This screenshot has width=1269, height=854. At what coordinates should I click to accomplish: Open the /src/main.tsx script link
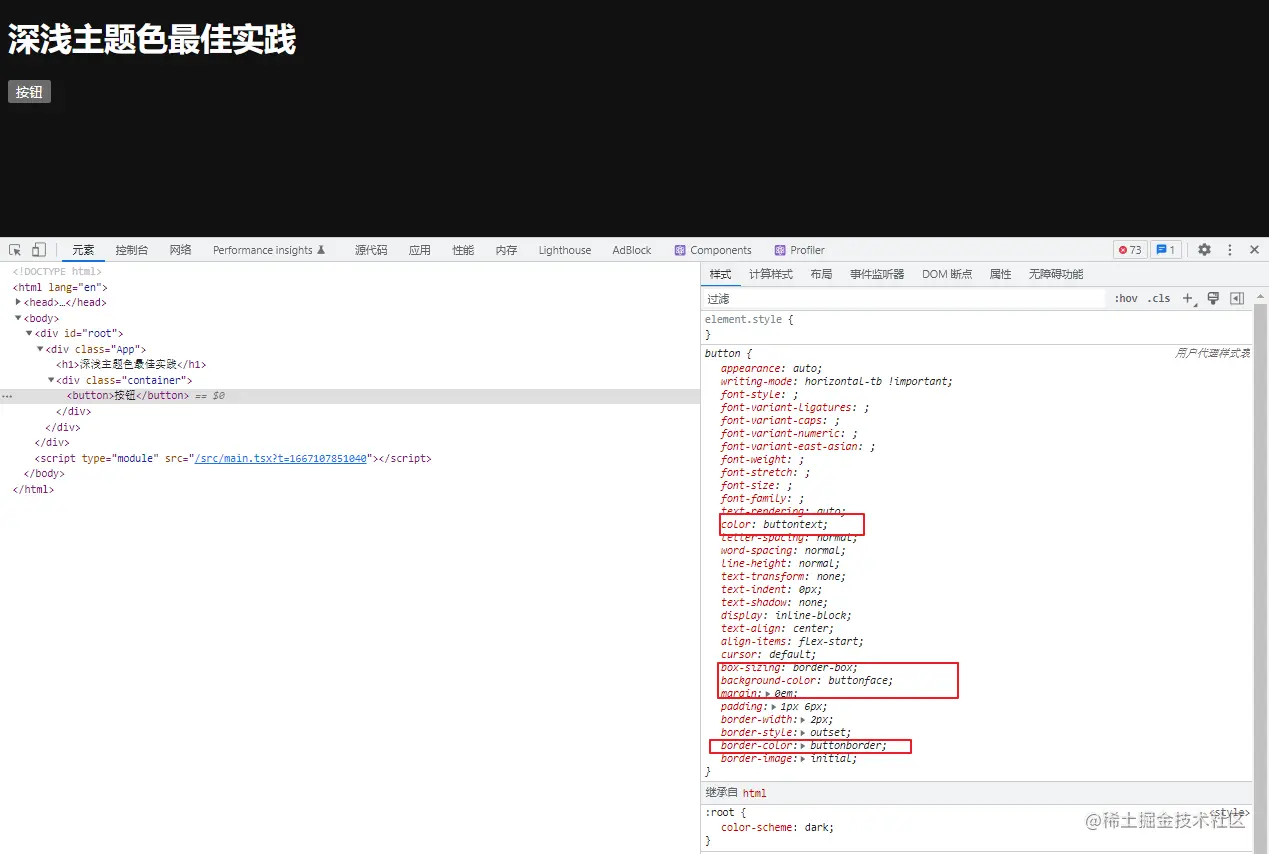[x=281, y=458]
